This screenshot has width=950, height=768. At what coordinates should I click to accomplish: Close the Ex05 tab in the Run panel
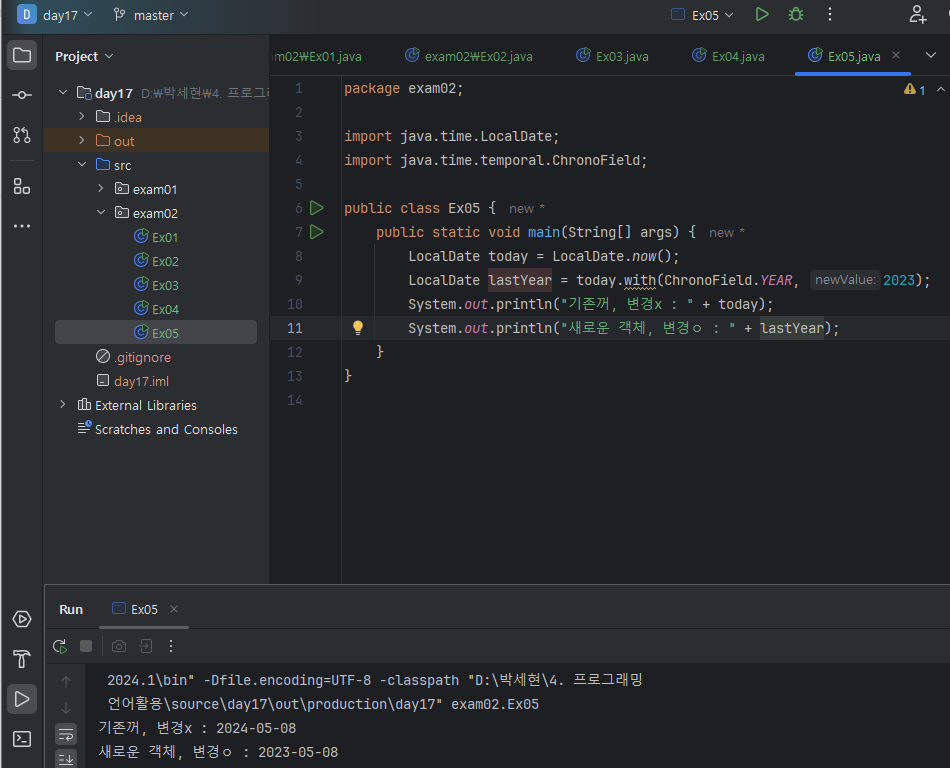174,609
